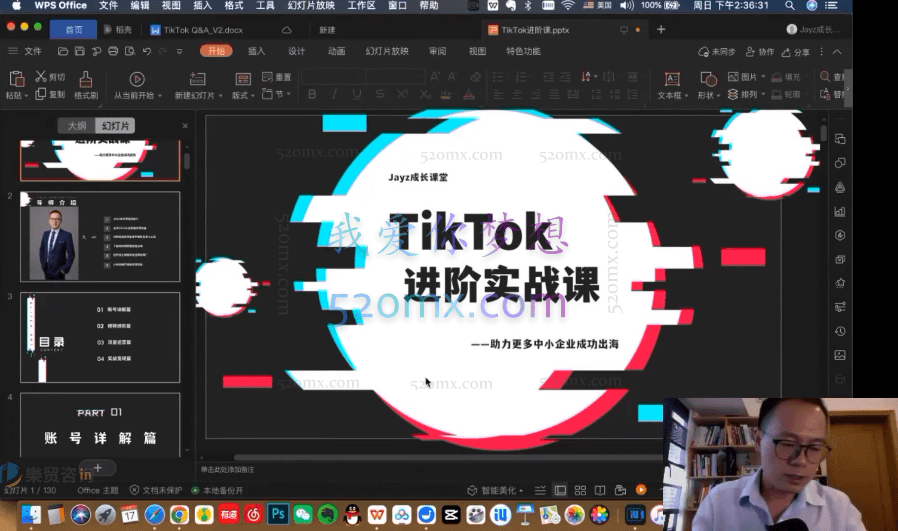
Task: Open WeChat from the Dock
Action: coord(302,514)
